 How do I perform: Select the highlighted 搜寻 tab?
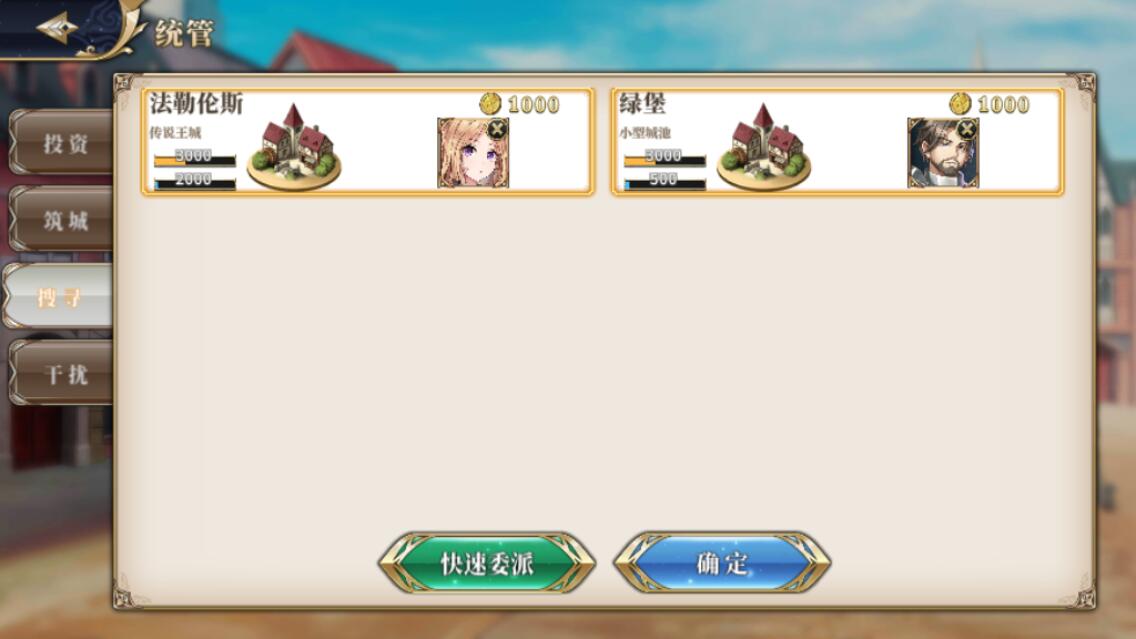[58, 296]
